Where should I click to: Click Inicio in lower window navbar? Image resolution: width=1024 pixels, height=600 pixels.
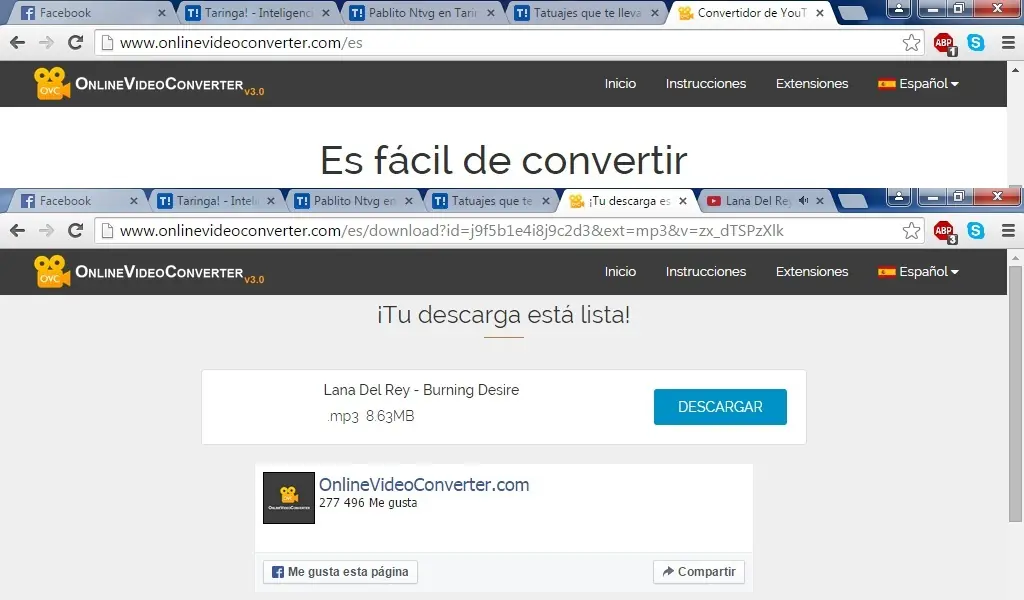(620, 272)
